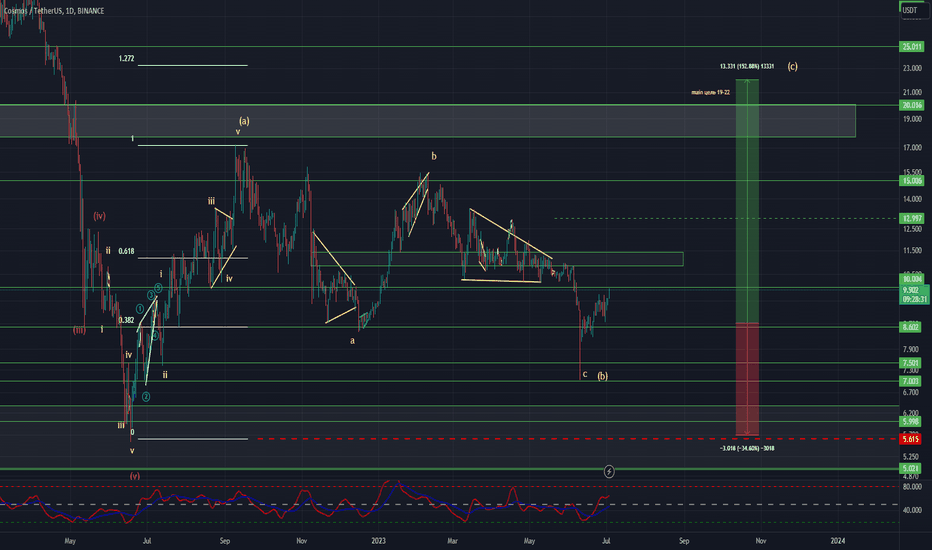Screen dimensions: 932x550
Task: Select the 15.006 price level label
Action: click(912, 181)
